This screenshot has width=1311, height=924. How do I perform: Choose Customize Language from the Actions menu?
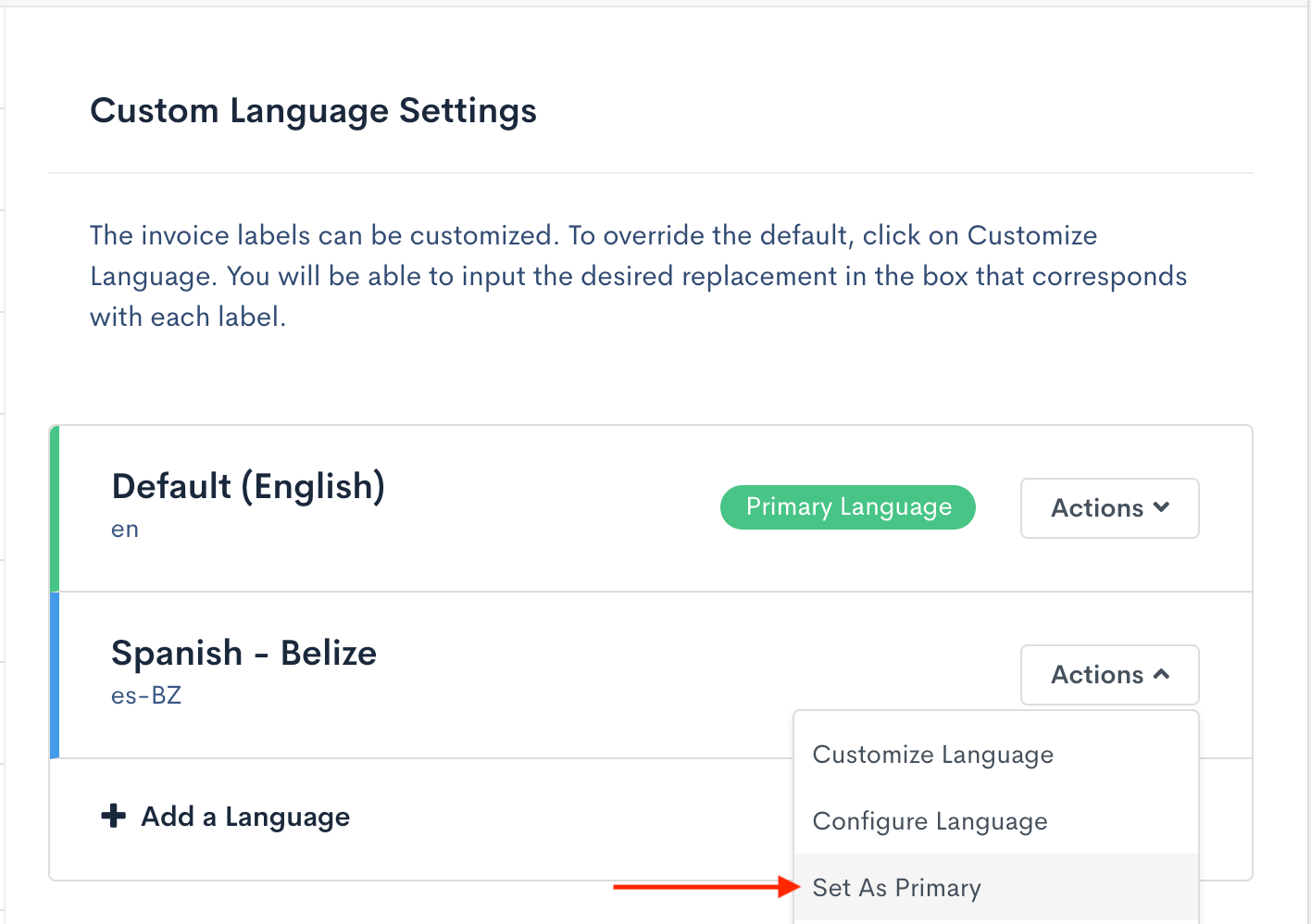click(932, 755)
